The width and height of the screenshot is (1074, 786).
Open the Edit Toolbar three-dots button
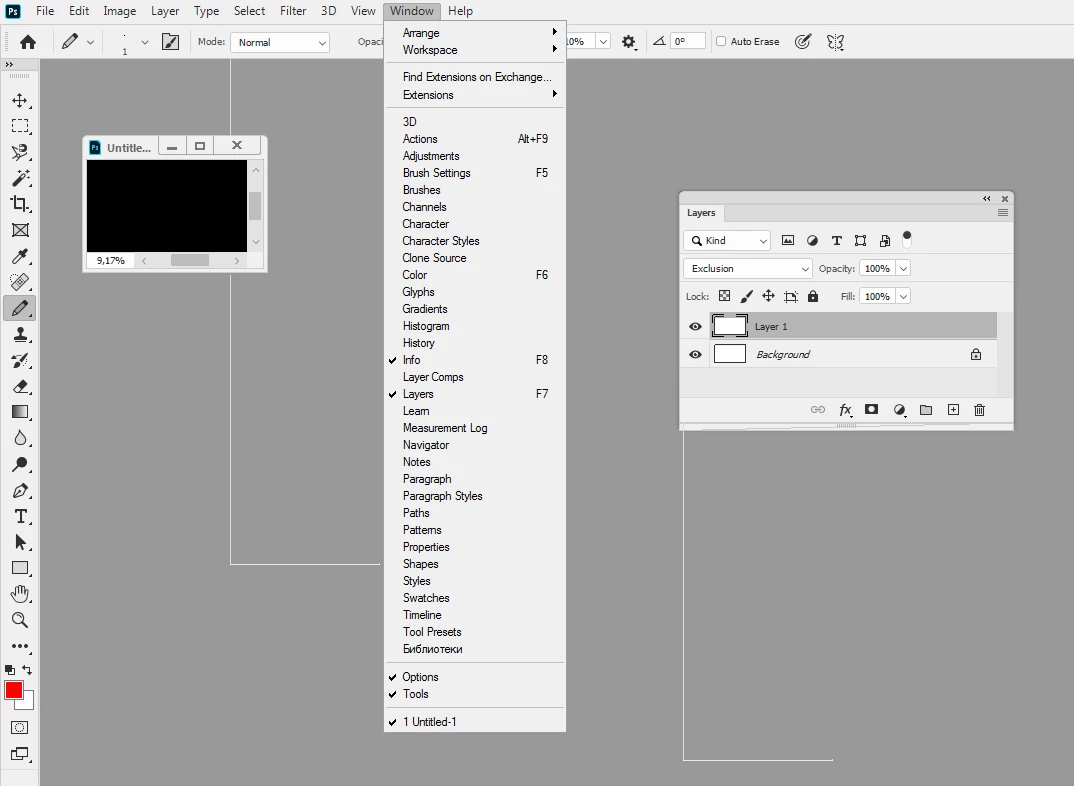click(20, 646)
